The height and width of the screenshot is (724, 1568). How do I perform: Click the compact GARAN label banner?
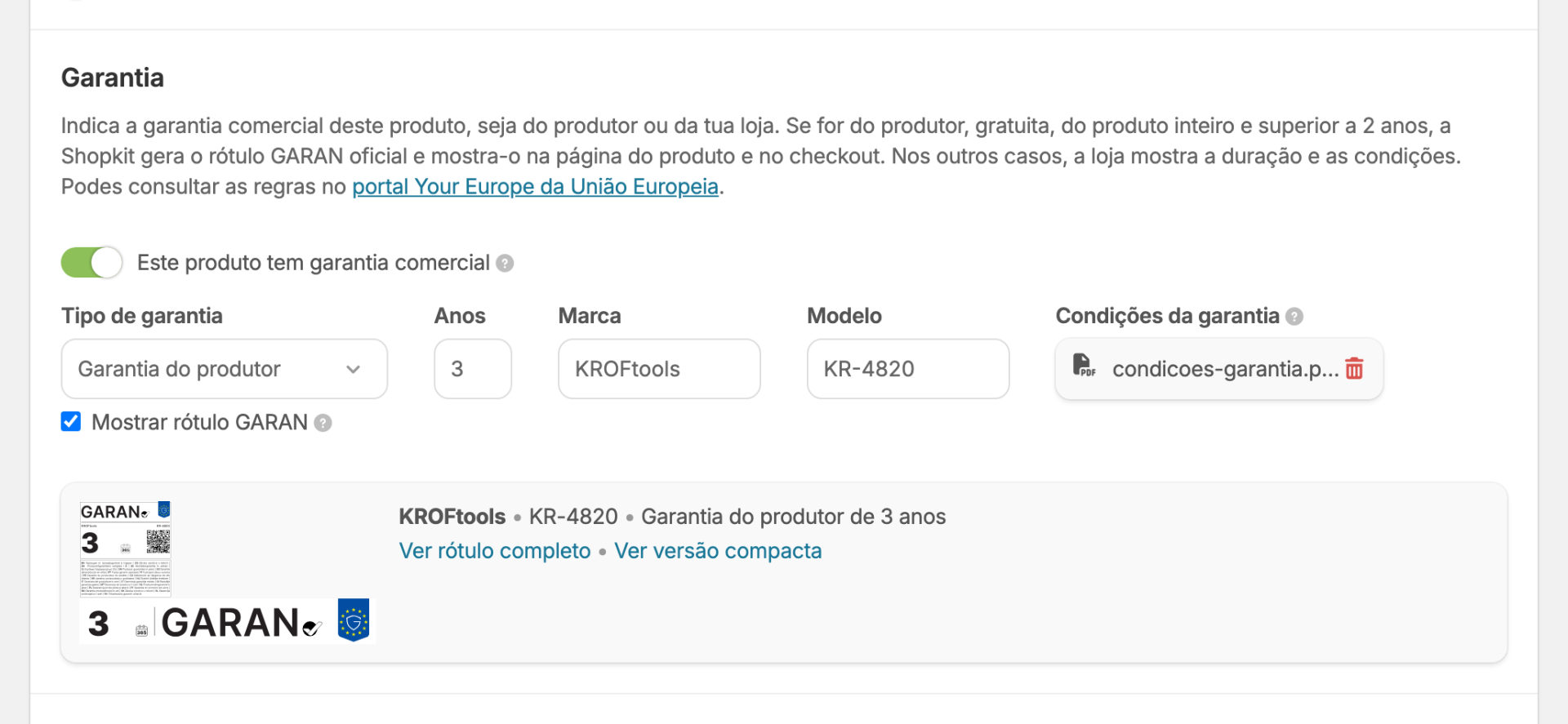[228, 622]
